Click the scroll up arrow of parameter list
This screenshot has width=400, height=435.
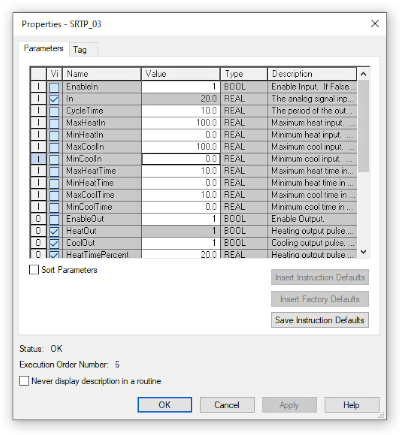click(x=363, y=74)
